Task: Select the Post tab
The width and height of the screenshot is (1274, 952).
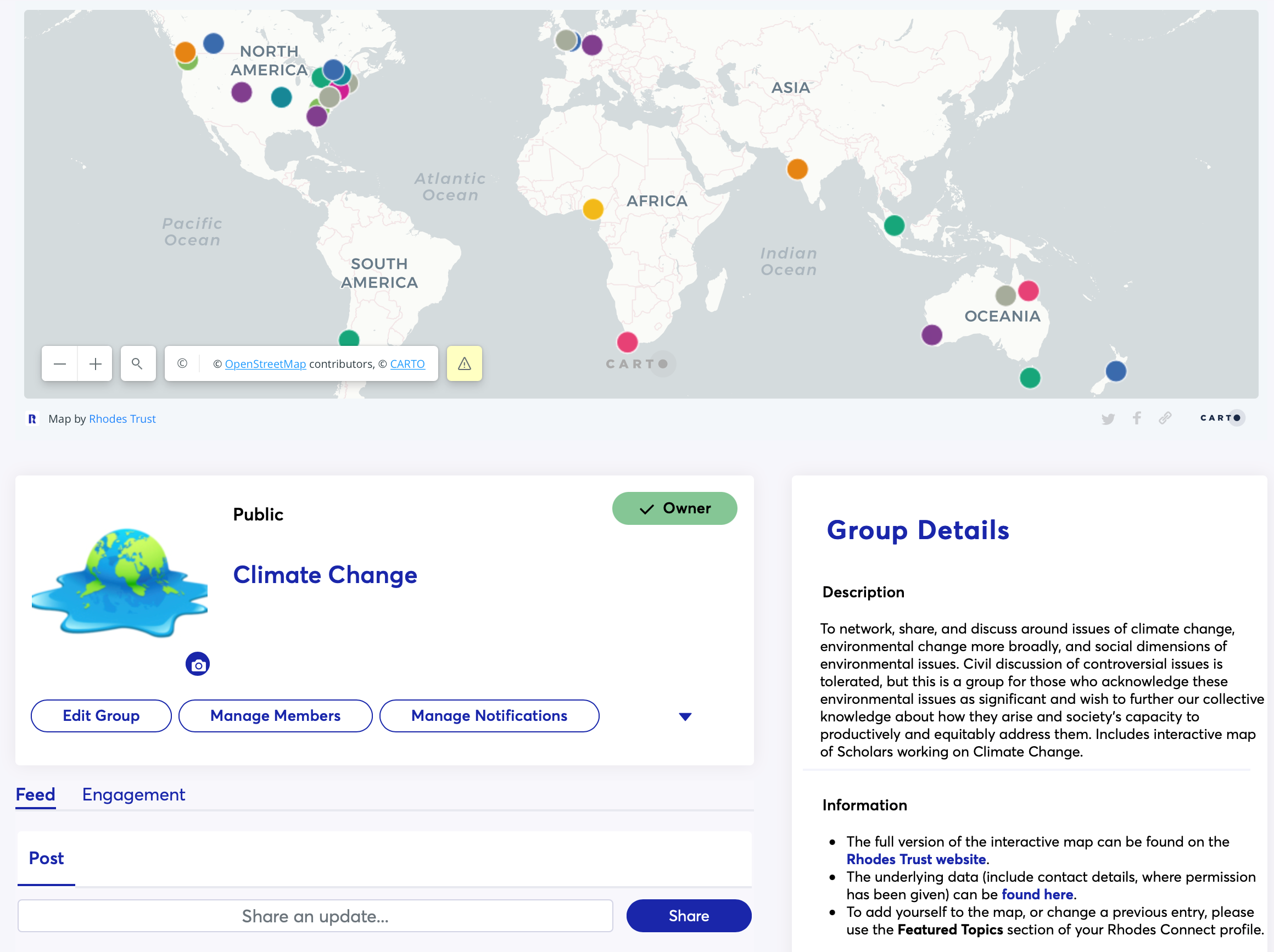Action: [x=46, y=858]
